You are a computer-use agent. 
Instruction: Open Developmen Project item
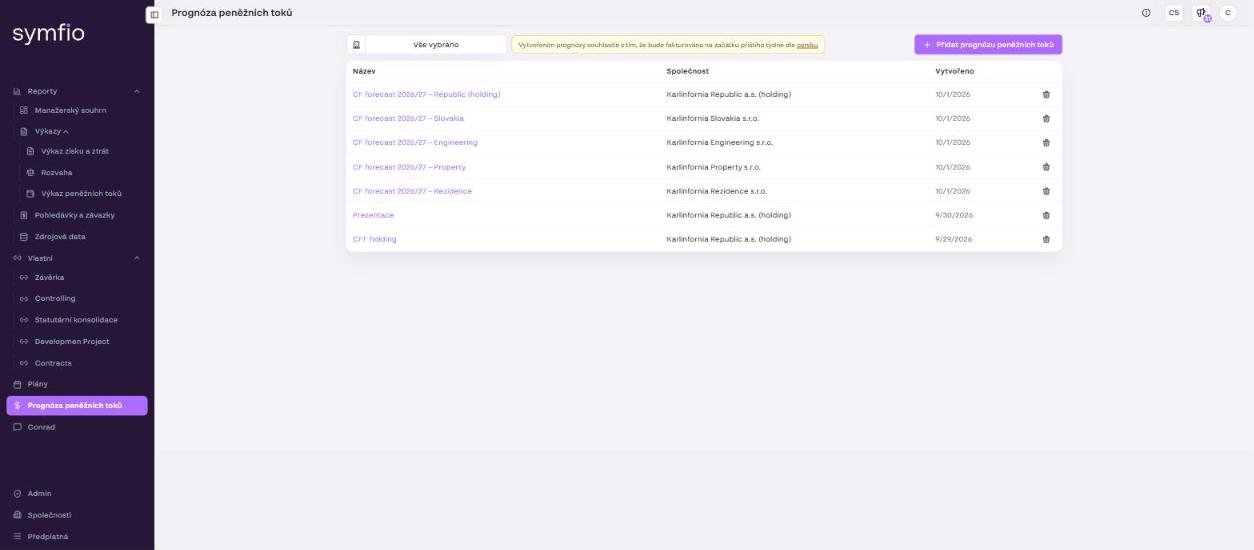click(72, 342)
